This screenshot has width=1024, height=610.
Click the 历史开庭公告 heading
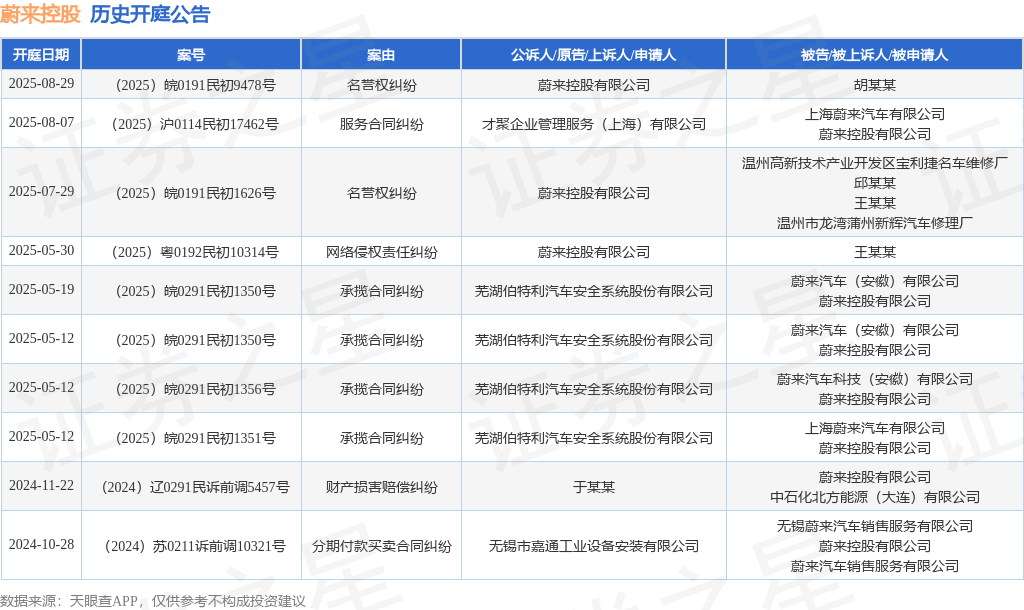coord(150,14)
